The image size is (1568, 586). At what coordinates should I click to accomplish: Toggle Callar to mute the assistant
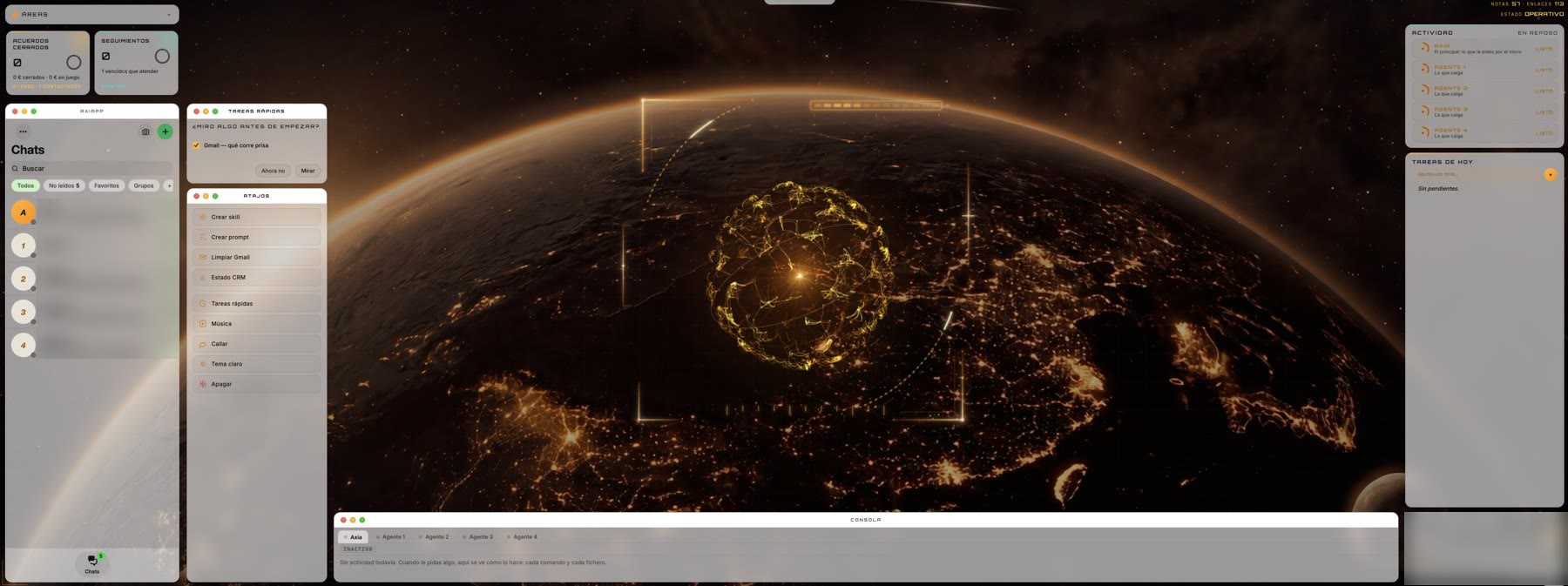[x=256, y=344]
